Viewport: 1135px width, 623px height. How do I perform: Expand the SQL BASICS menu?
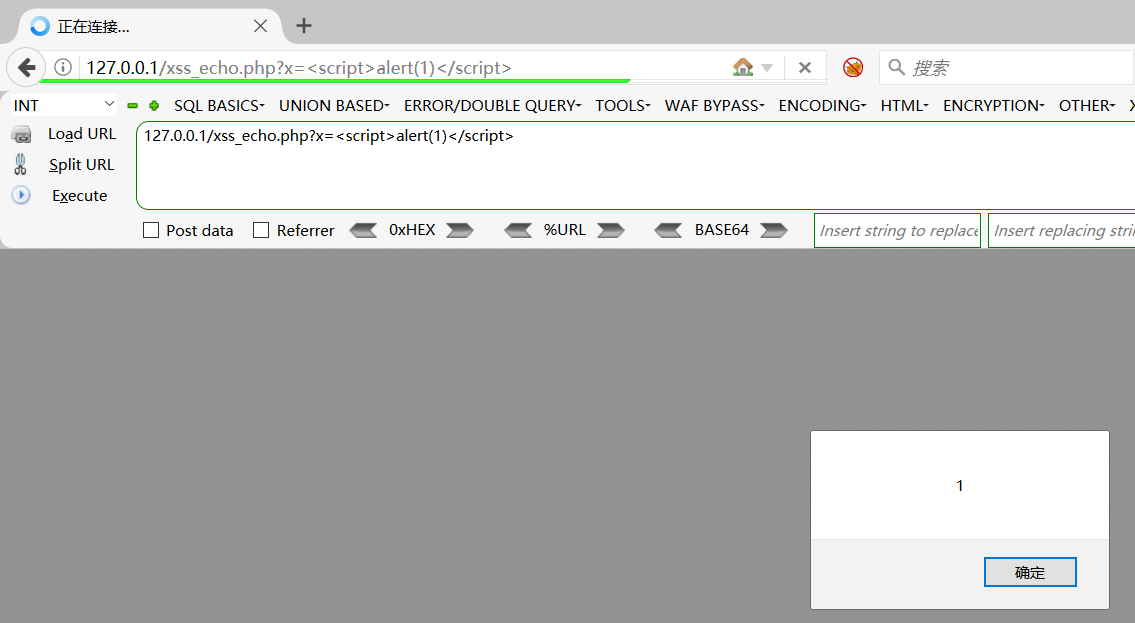coord(219,105)
